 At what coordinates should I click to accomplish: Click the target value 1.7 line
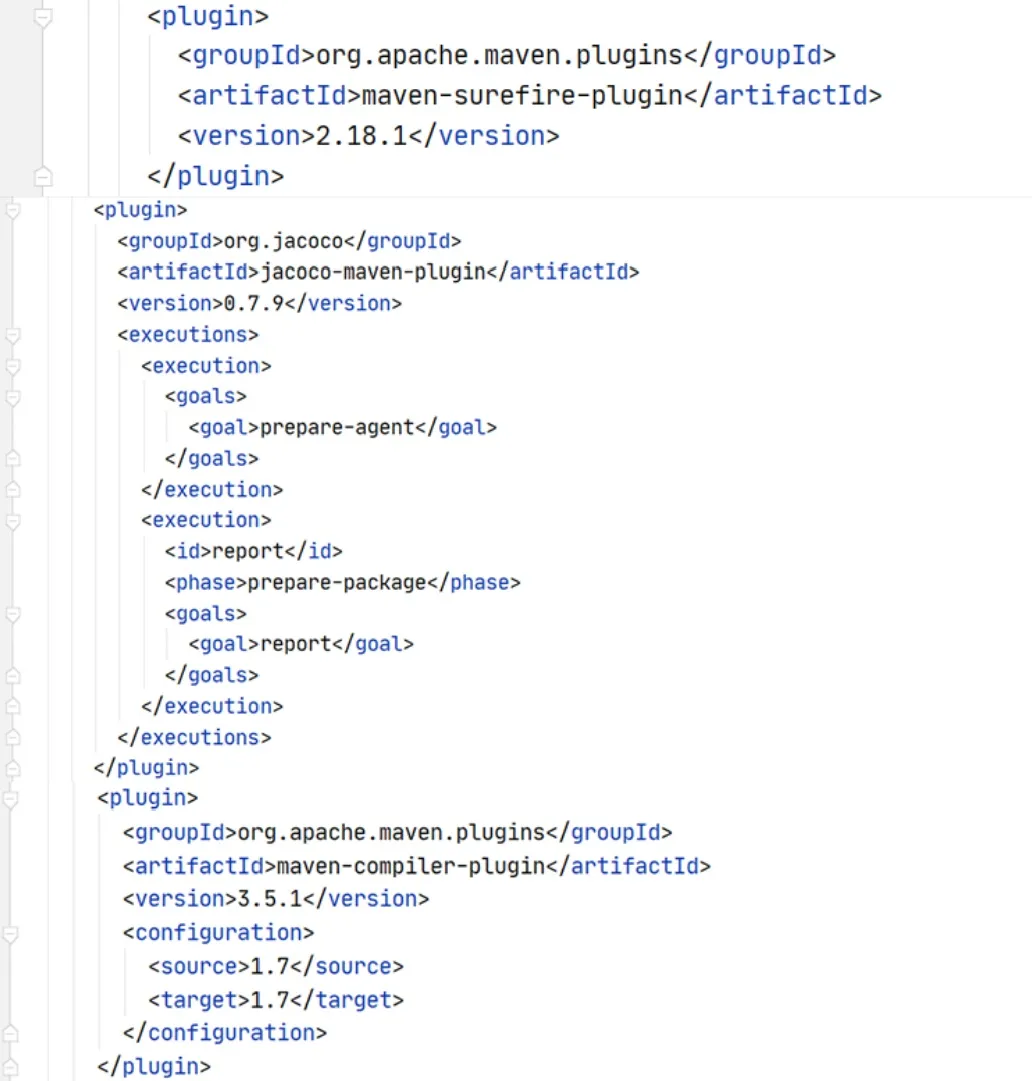[x=276, y=1000]
